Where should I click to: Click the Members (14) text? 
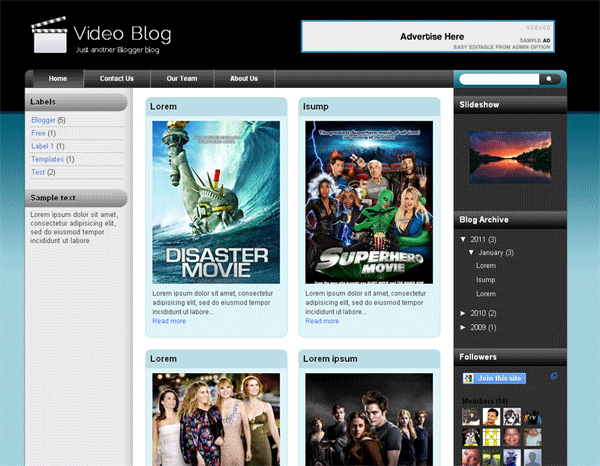485,401
